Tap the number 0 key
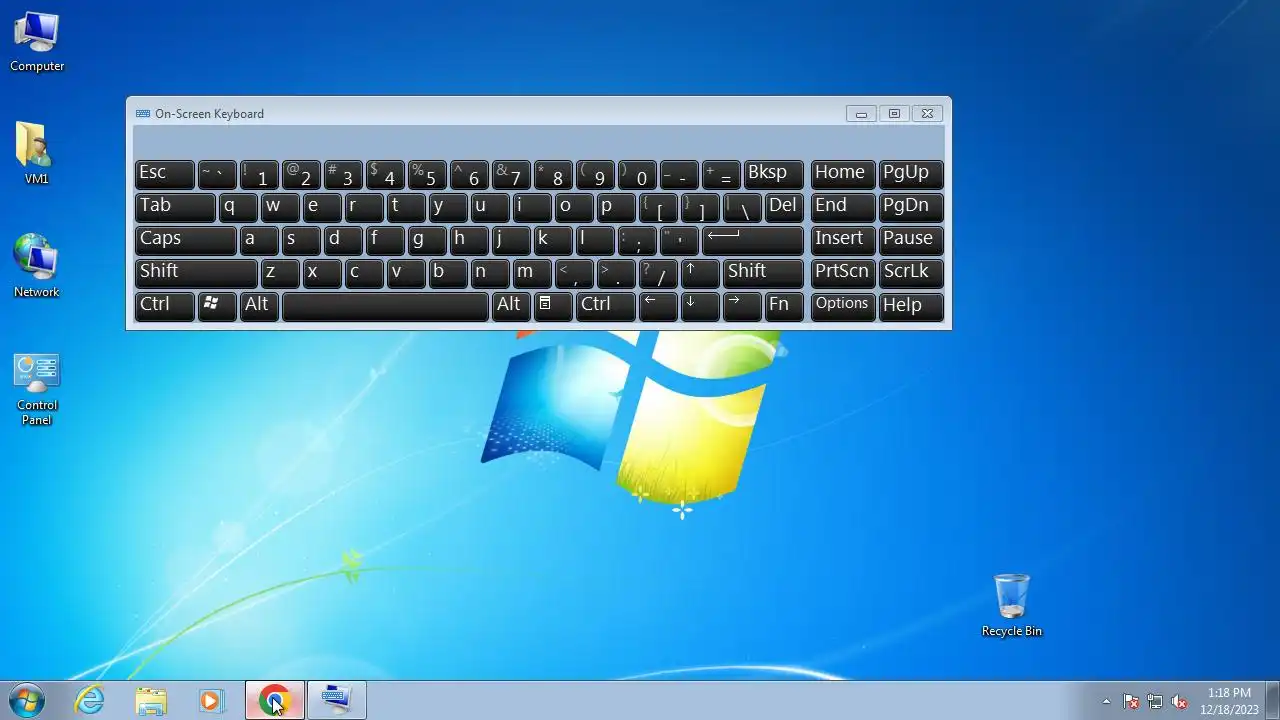The width and height of the screenshot is (1280, 720). click(637, 174)
